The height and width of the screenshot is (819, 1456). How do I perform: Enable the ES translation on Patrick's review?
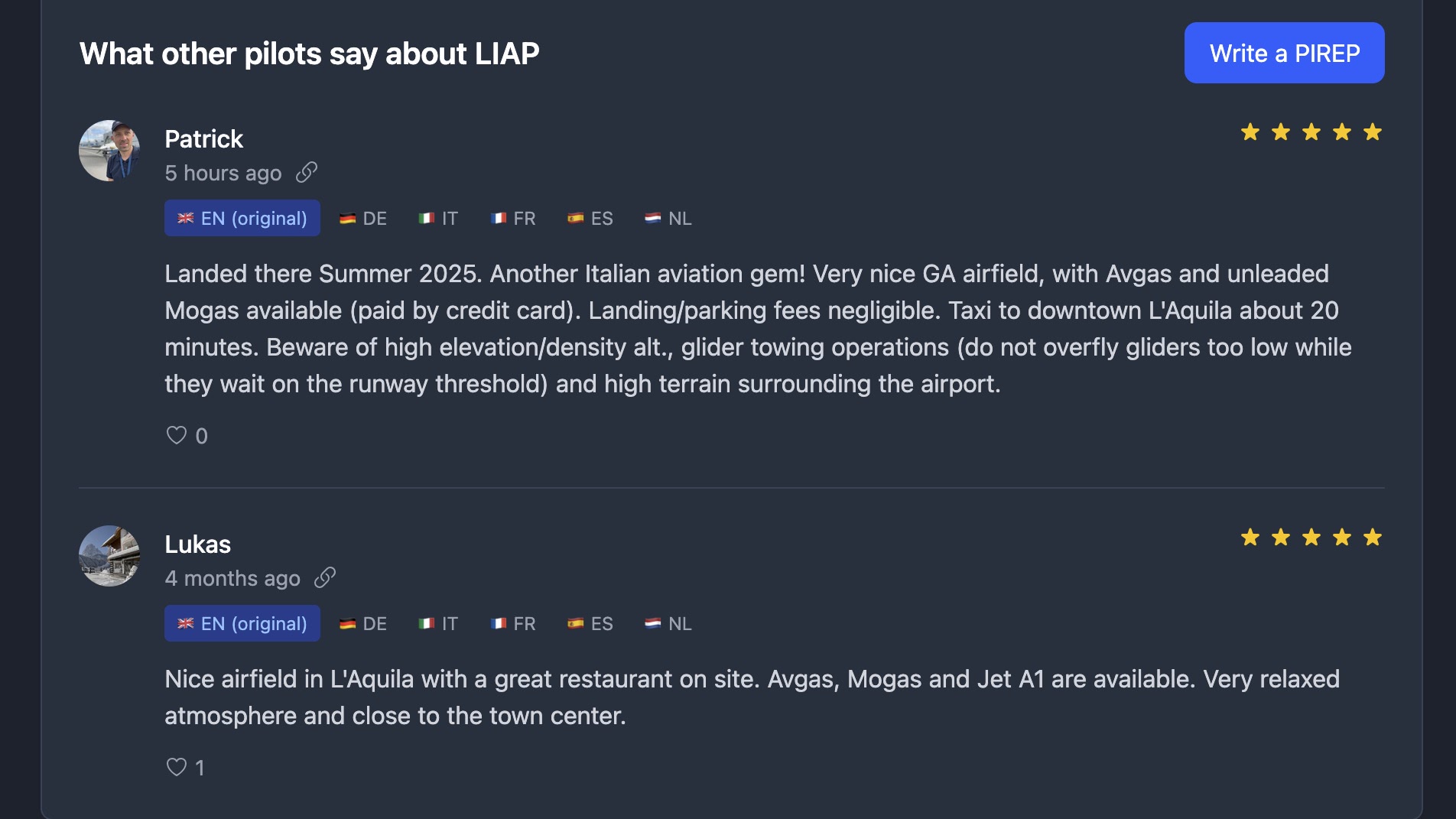click(591, 218)
